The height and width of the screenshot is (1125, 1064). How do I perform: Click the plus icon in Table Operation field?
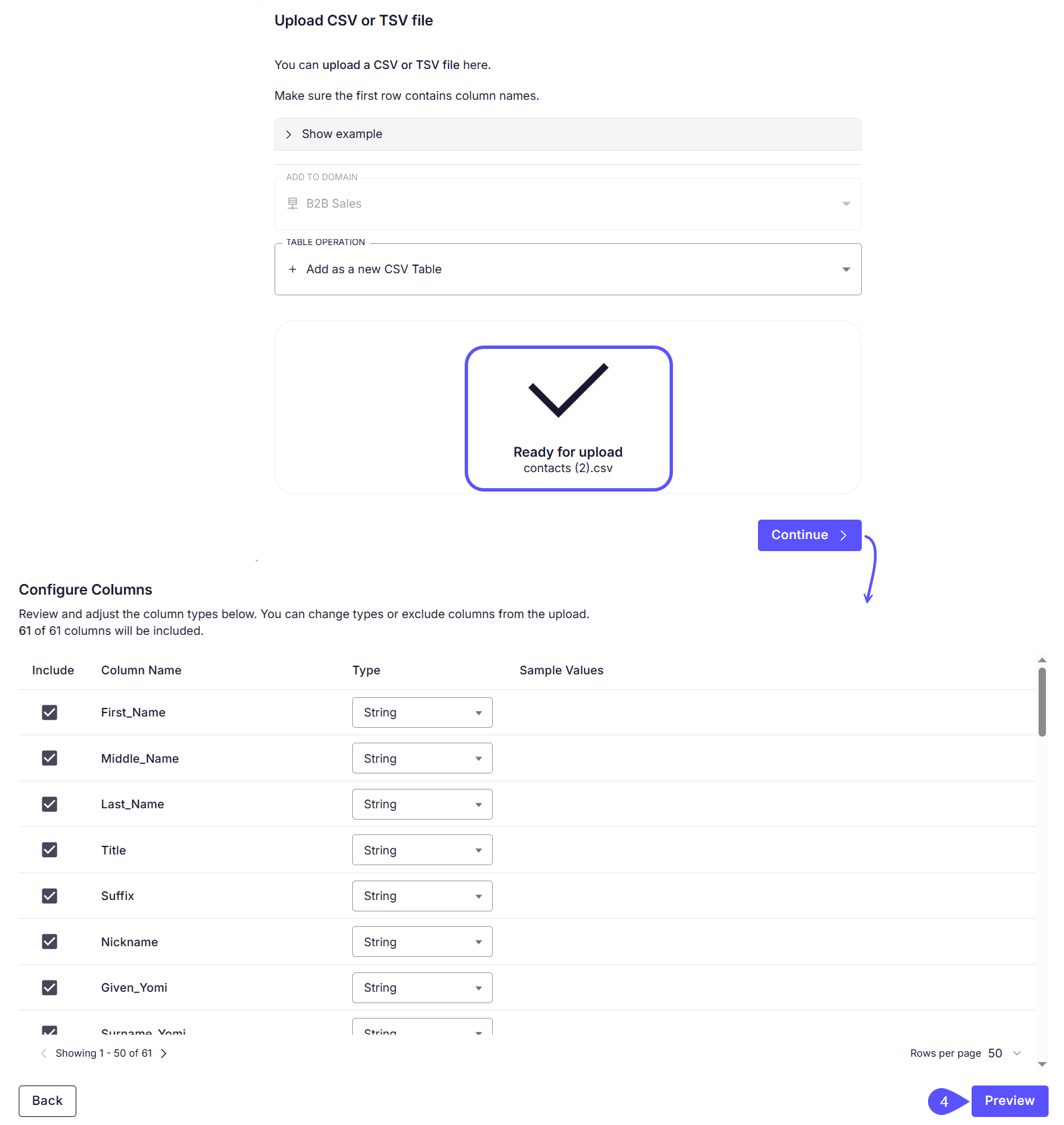(292, 269)
